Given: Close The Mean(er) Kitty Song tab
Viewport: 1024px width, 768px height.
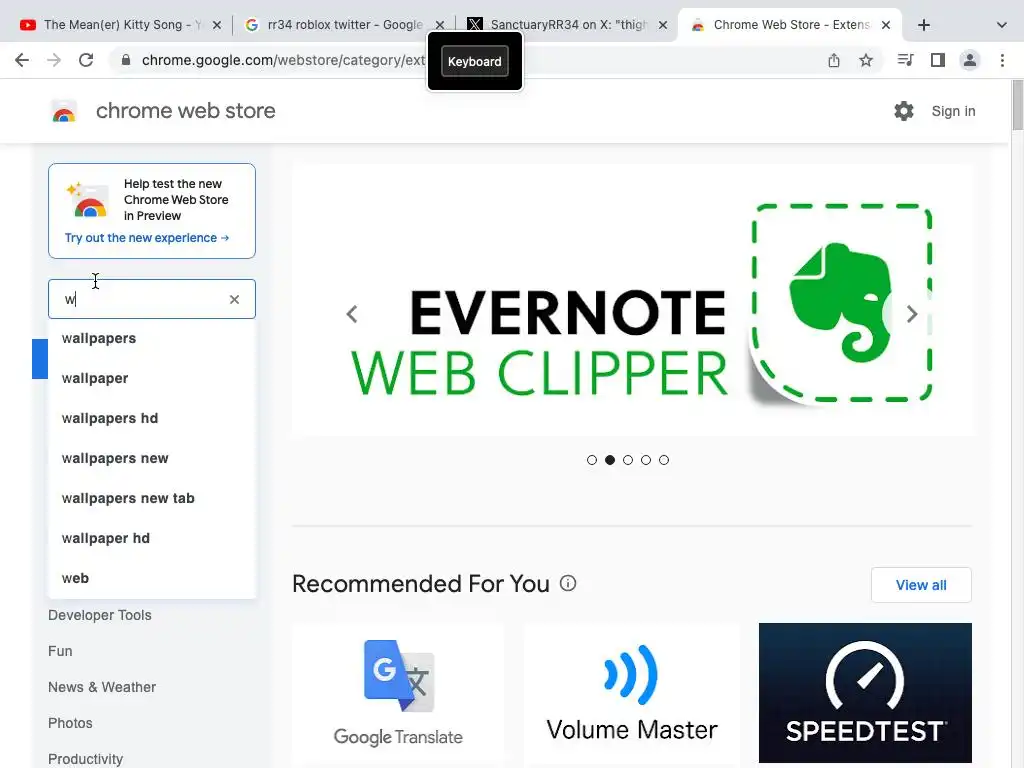Looking at the screenshot, I should pyautogui.click(x=217, y=25).
